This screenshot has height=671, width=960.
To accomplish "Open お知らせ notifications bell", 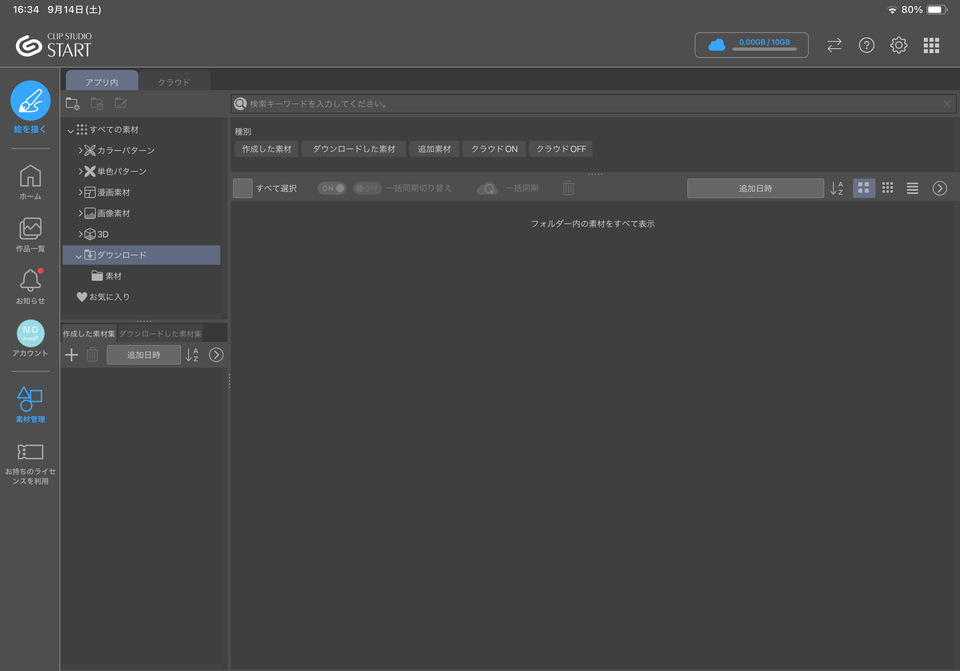I will 30,287.
